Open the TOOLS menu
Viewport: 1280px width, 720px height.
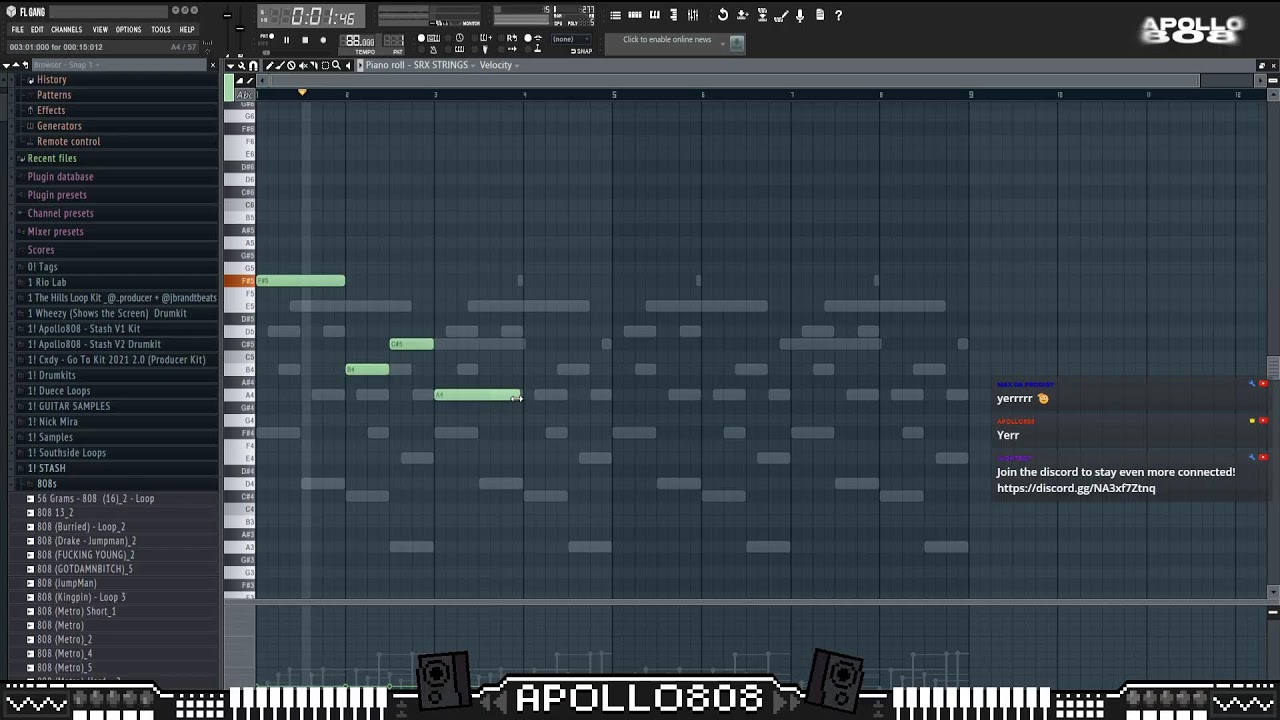coord(161,29)
